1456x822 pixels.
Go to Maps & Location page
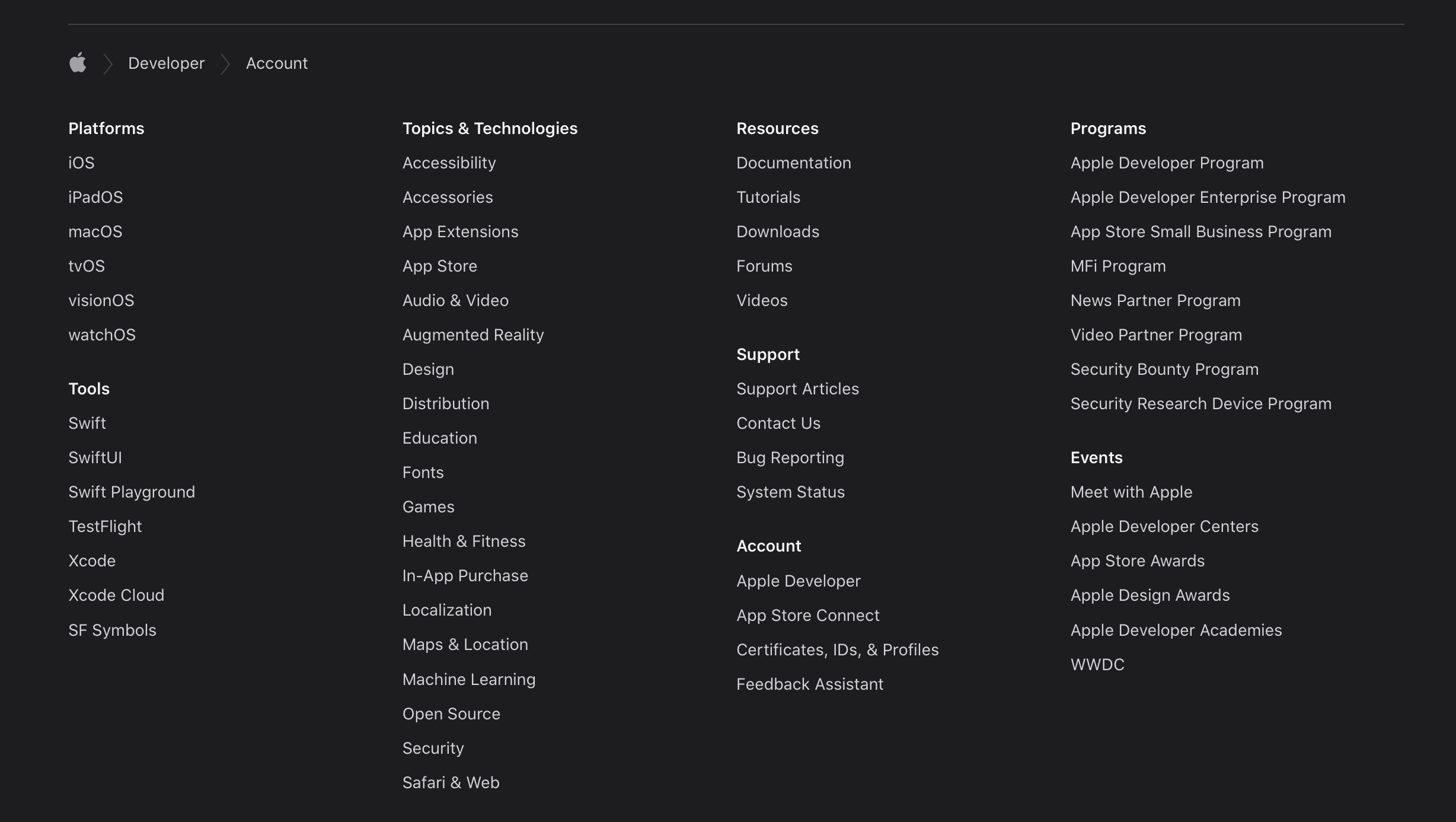coord(465,644)
